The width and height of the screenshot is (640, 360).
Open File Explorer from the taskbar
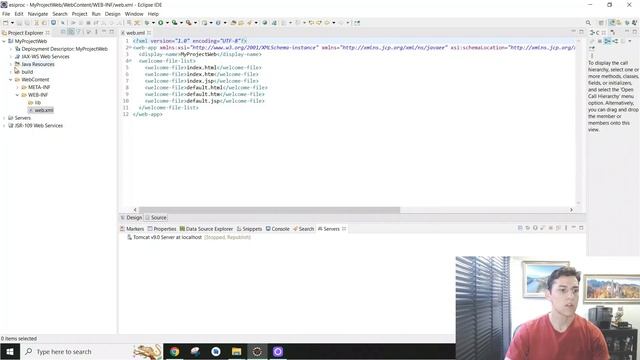point(236,351)
